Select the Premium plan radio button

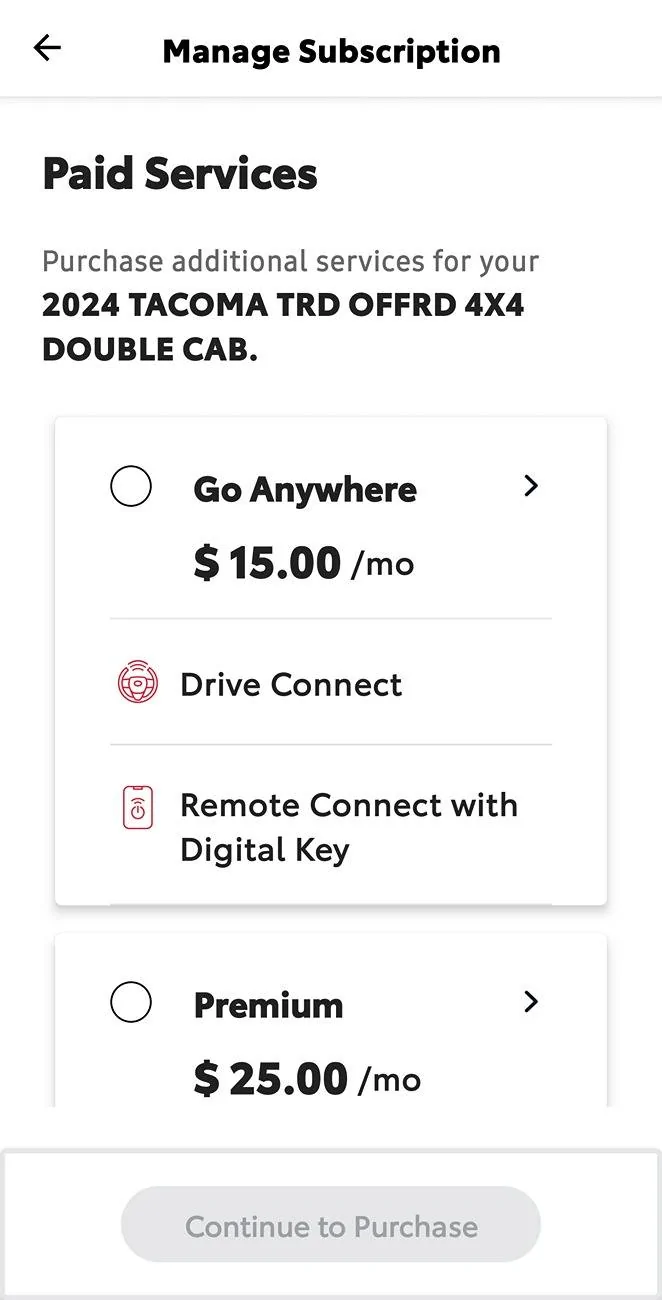[x=131, y=1002]
